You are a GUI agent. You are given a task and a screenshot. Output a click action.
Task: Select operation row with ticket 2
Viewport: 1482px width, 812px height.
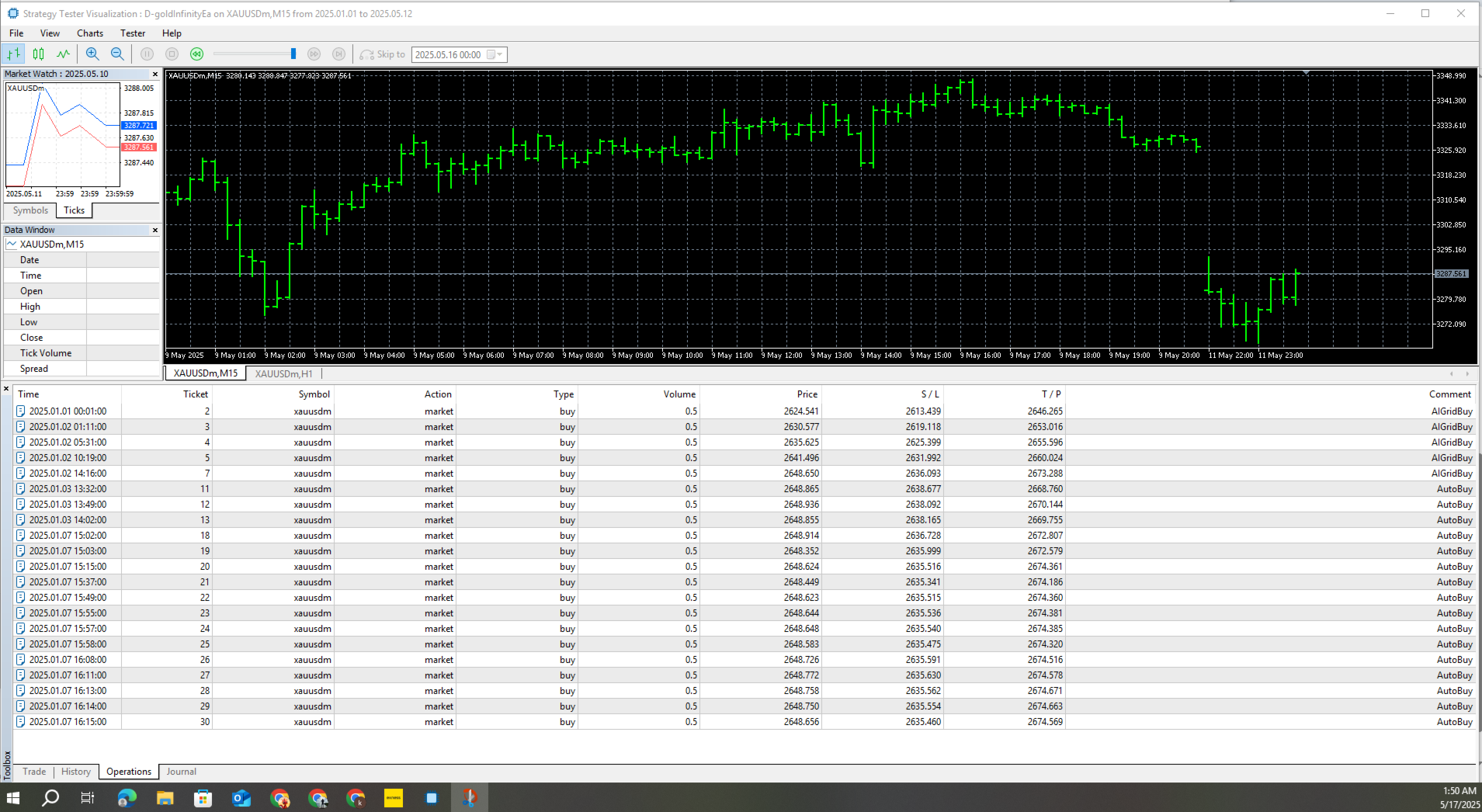[744, 411]
